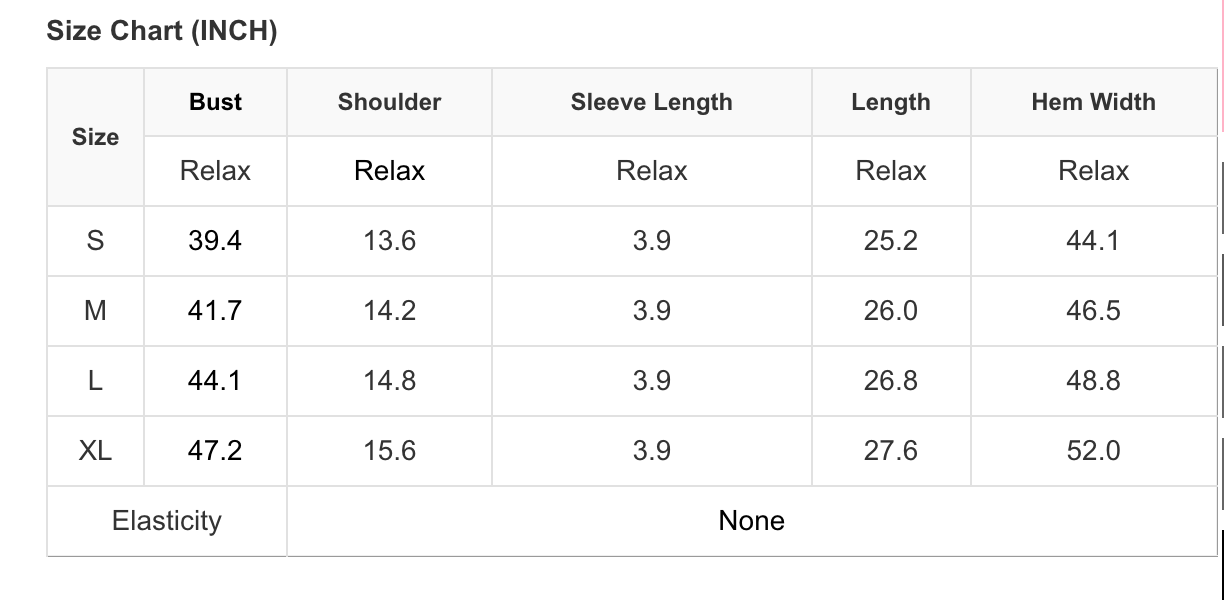Screen dimensions: 1224x600
Task: Select the 46.5 hem width cell
Action: pyautogui.click(x=1093, y=311)
